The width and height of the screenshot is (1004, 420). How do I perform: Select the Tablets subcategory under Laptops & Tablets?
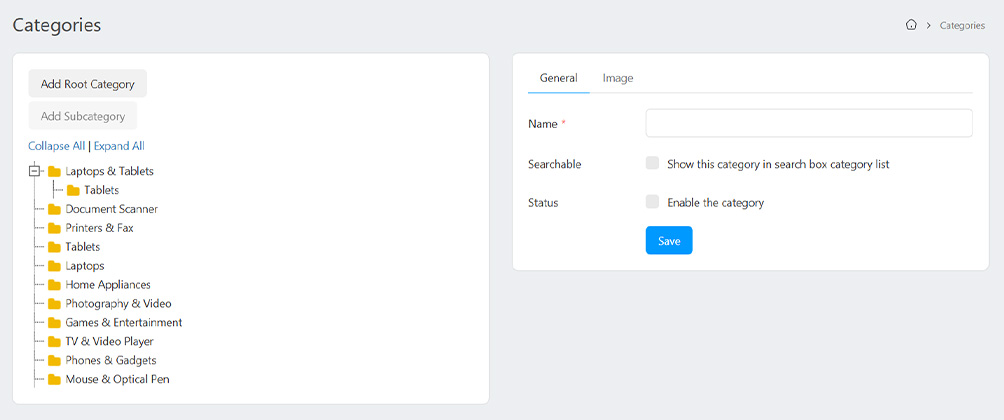click(101, 190)
